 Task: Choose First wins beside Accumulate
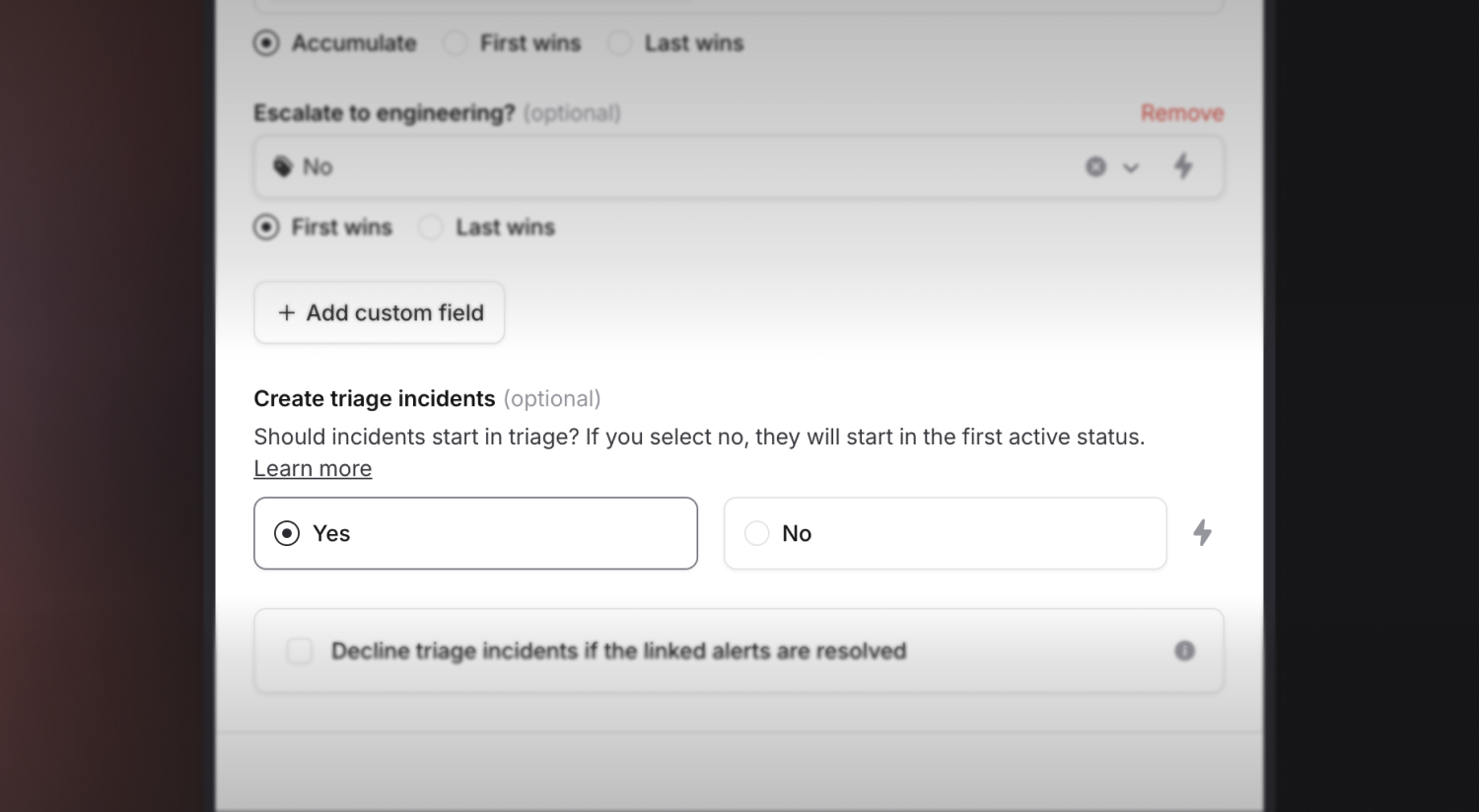[456, 43]
